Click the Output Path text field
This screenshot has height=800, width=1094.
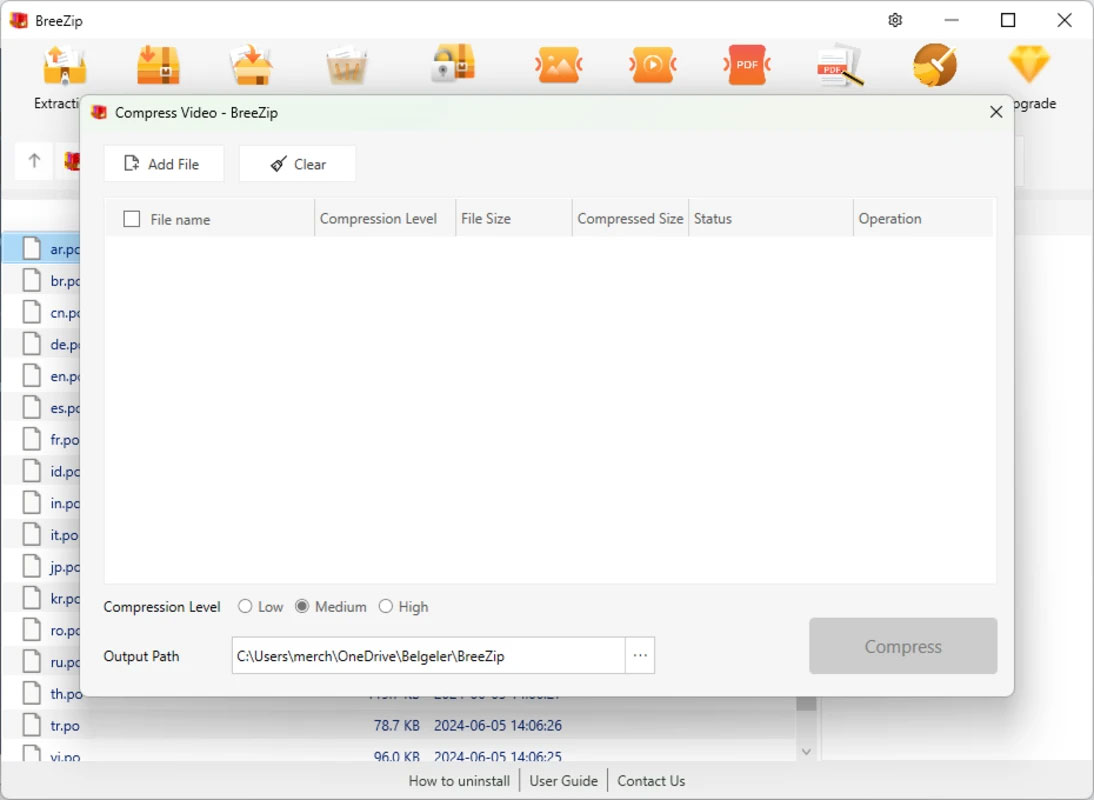428,656
